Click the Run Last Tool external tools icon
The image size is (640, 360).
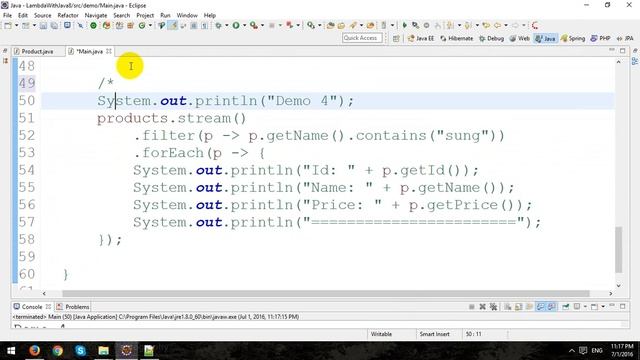coord(253,25)
